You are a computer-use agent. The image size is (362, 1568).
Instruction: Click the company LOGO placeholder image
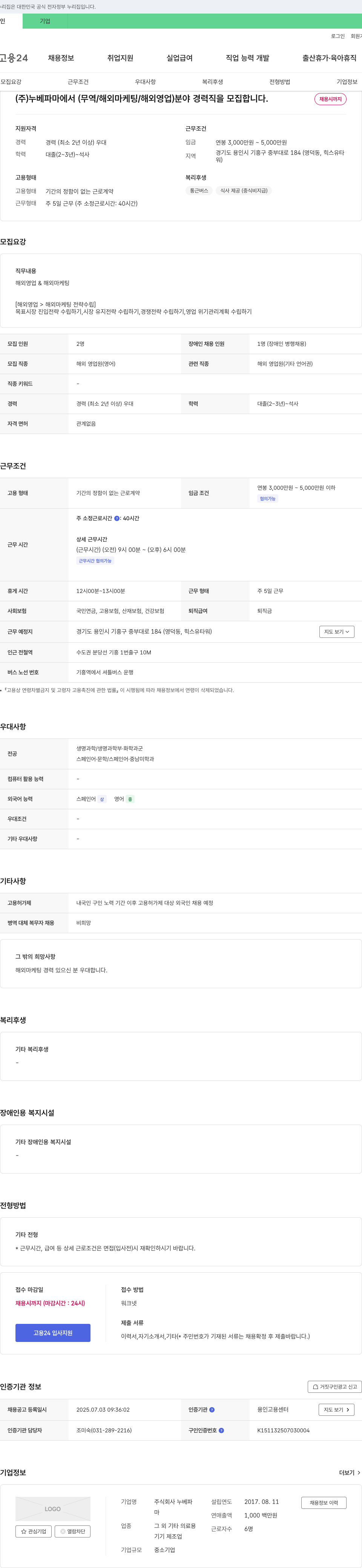53,1509
